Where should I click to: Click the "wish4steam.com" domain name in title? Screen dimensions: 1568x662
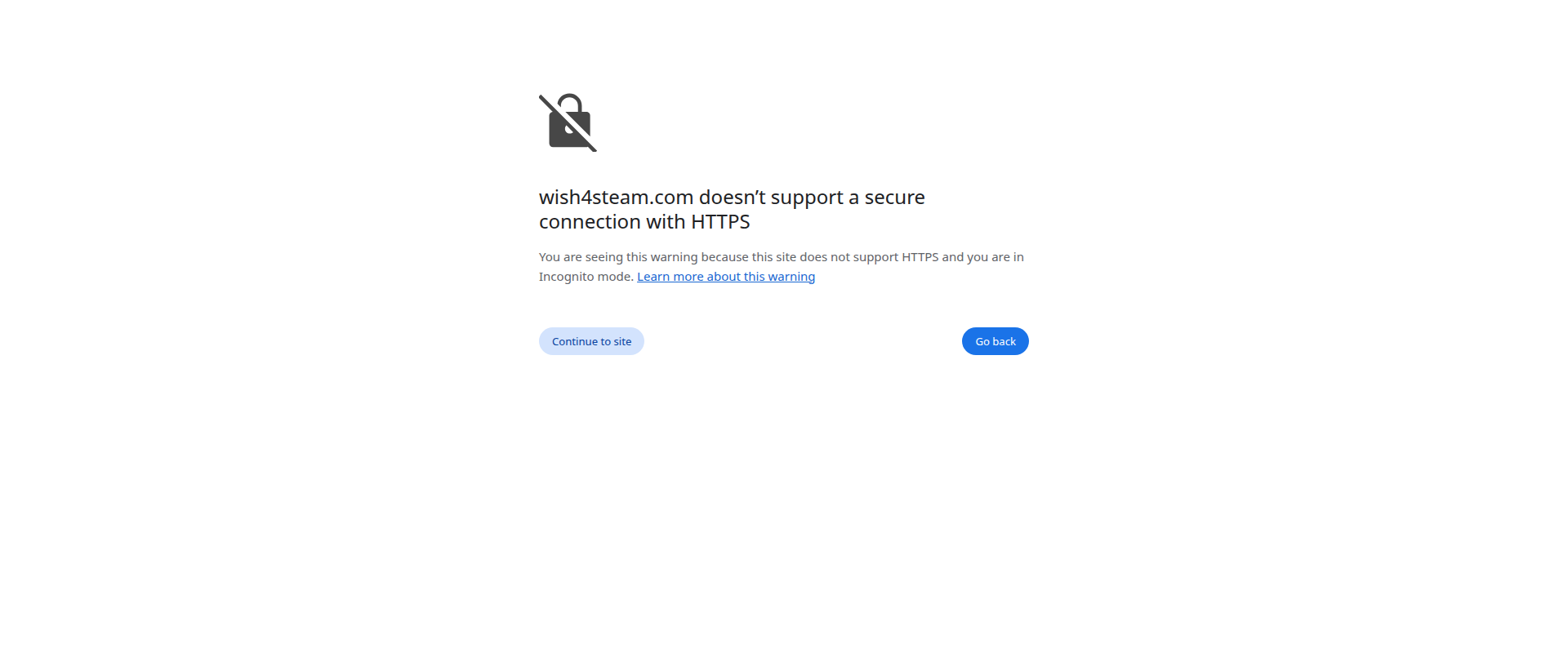click(x=616, y=198)
